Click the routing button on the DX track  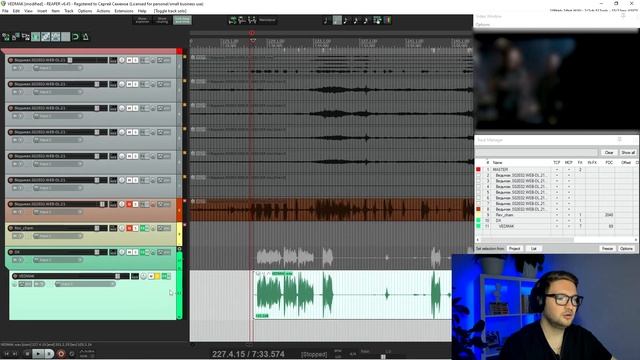[x=113, y=252]
